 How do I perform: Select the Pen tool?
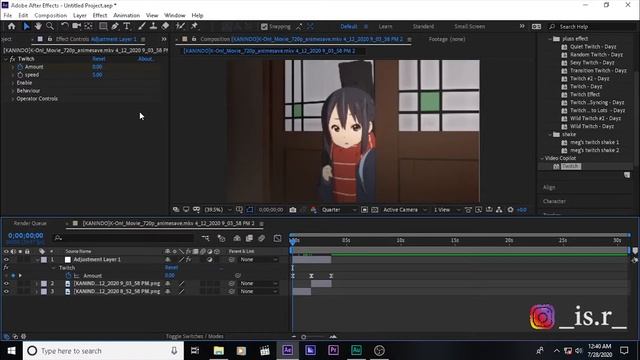click(x=115, y=27)
